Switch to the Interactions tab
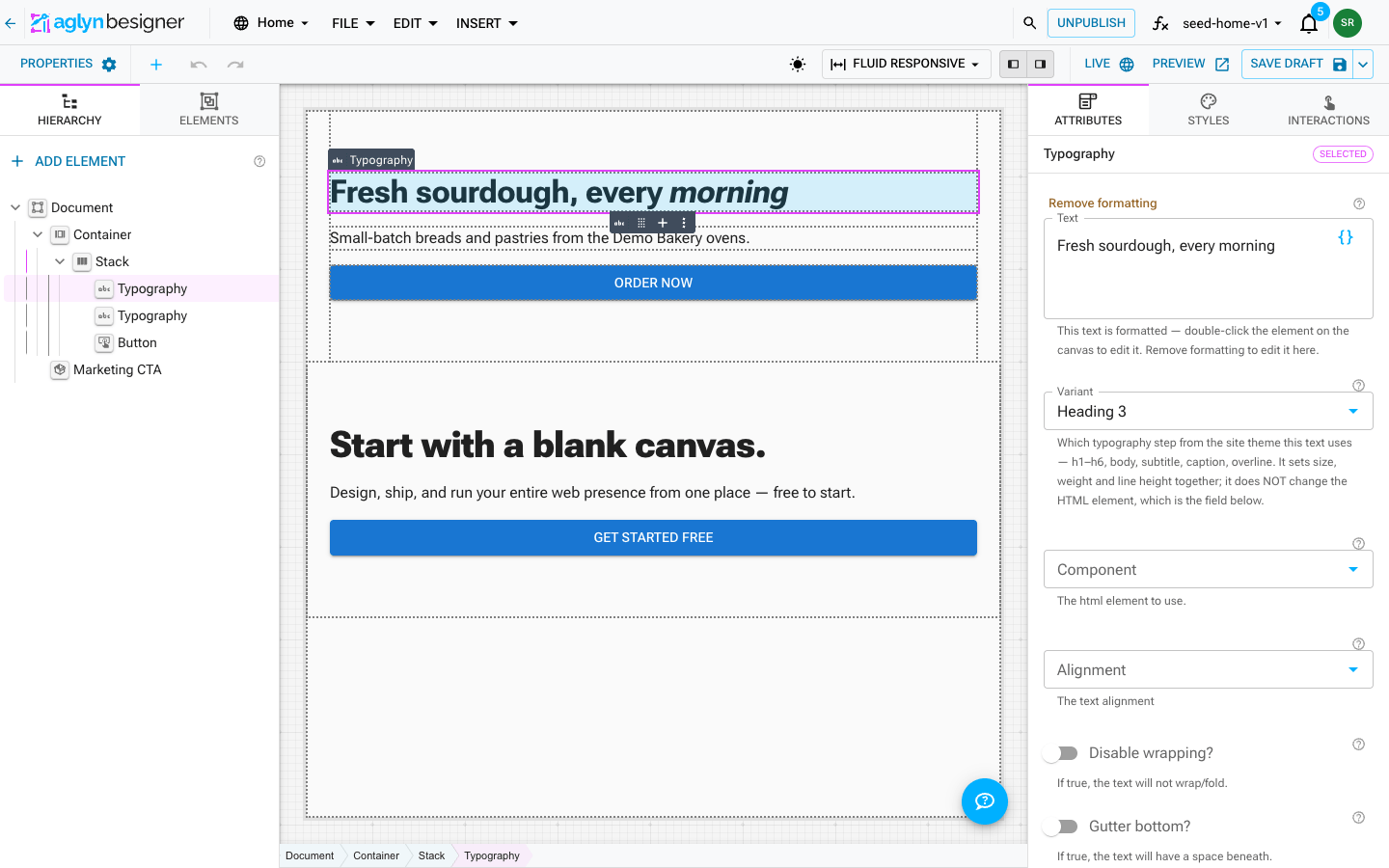The image size is (1389, 868). pyautogui.click(x=1328, y=110)
